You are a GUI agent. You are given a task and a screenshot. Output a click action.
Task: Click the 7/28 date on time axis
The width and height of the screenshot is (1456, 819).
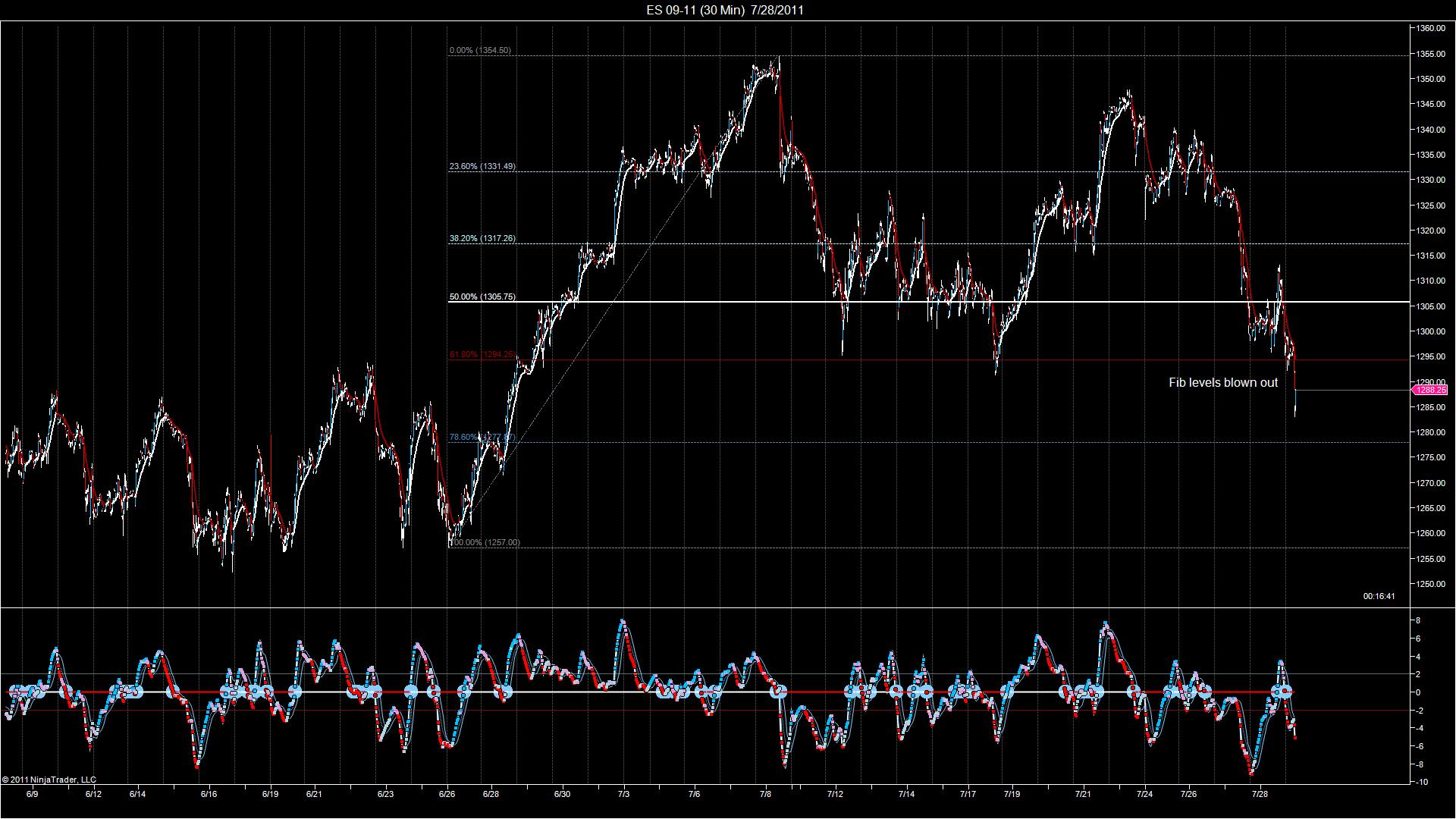coord(1260,794)
